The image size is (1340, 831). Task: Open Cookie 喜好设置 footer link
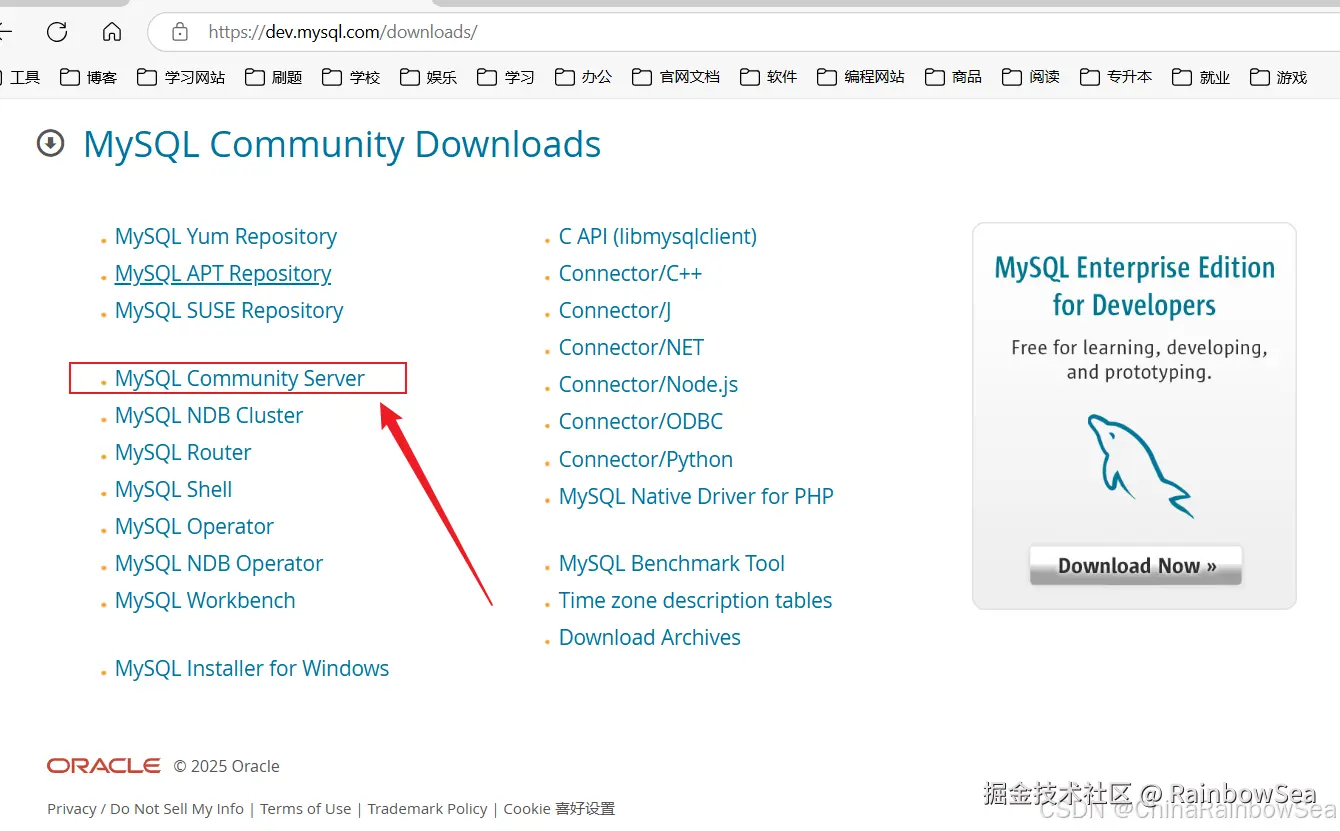click(559, 809)
